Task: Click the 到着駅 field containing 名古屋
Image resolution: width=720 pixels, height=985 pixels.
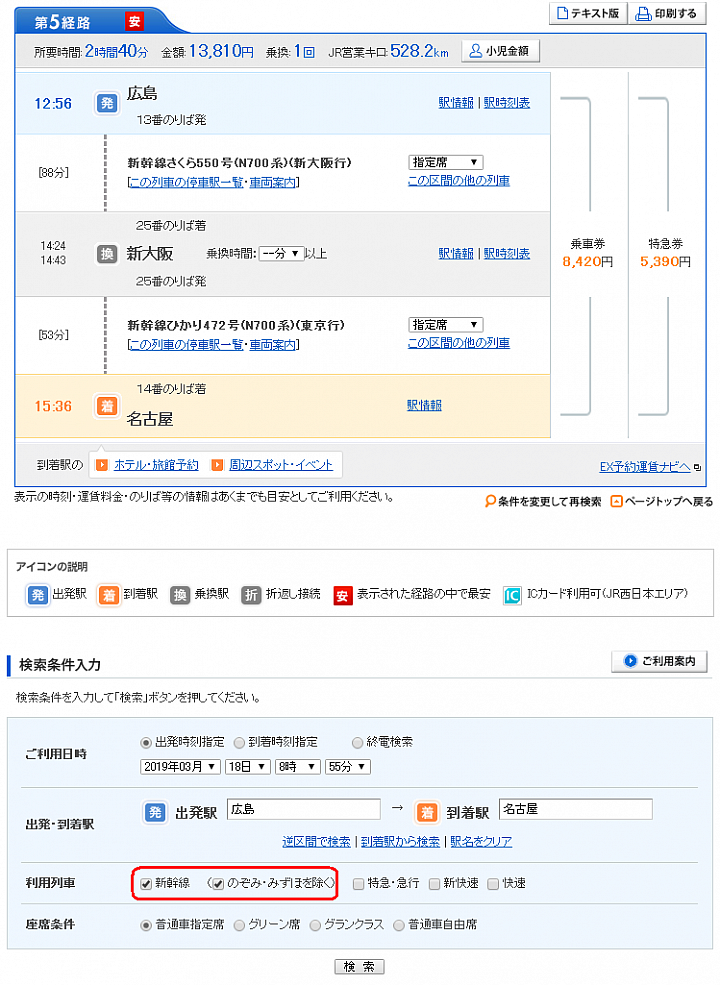Action: (575, 809)
